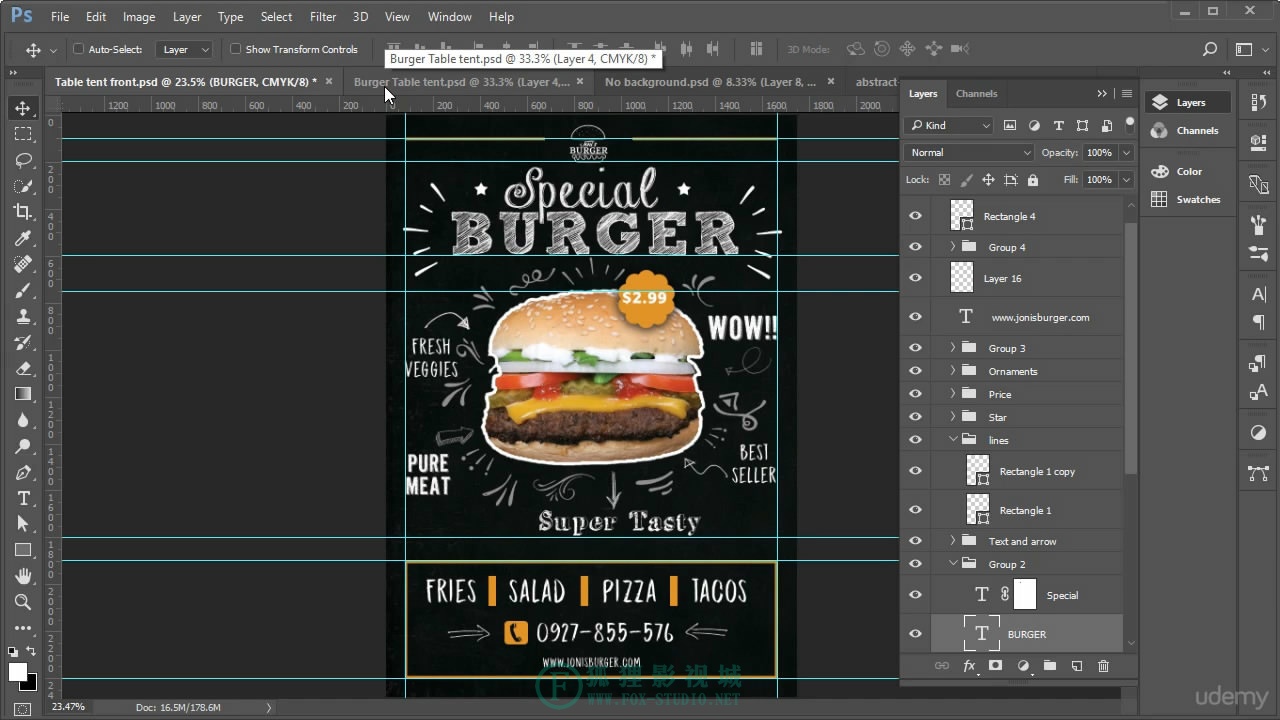1280x720 pixels.
Task: Open the Normal blend mode dropdown
Action: [x=969, y=152]
